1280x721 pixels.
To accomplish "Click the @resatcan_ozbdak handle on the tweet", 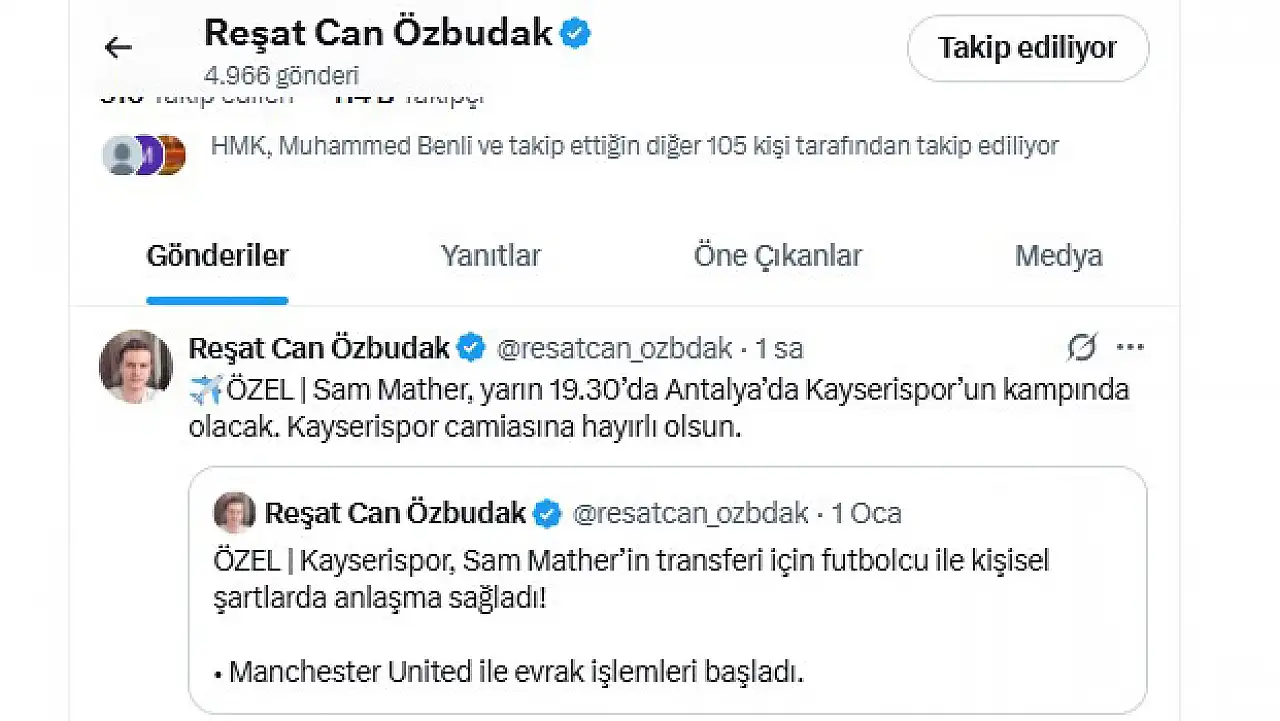I will [614, 348].
